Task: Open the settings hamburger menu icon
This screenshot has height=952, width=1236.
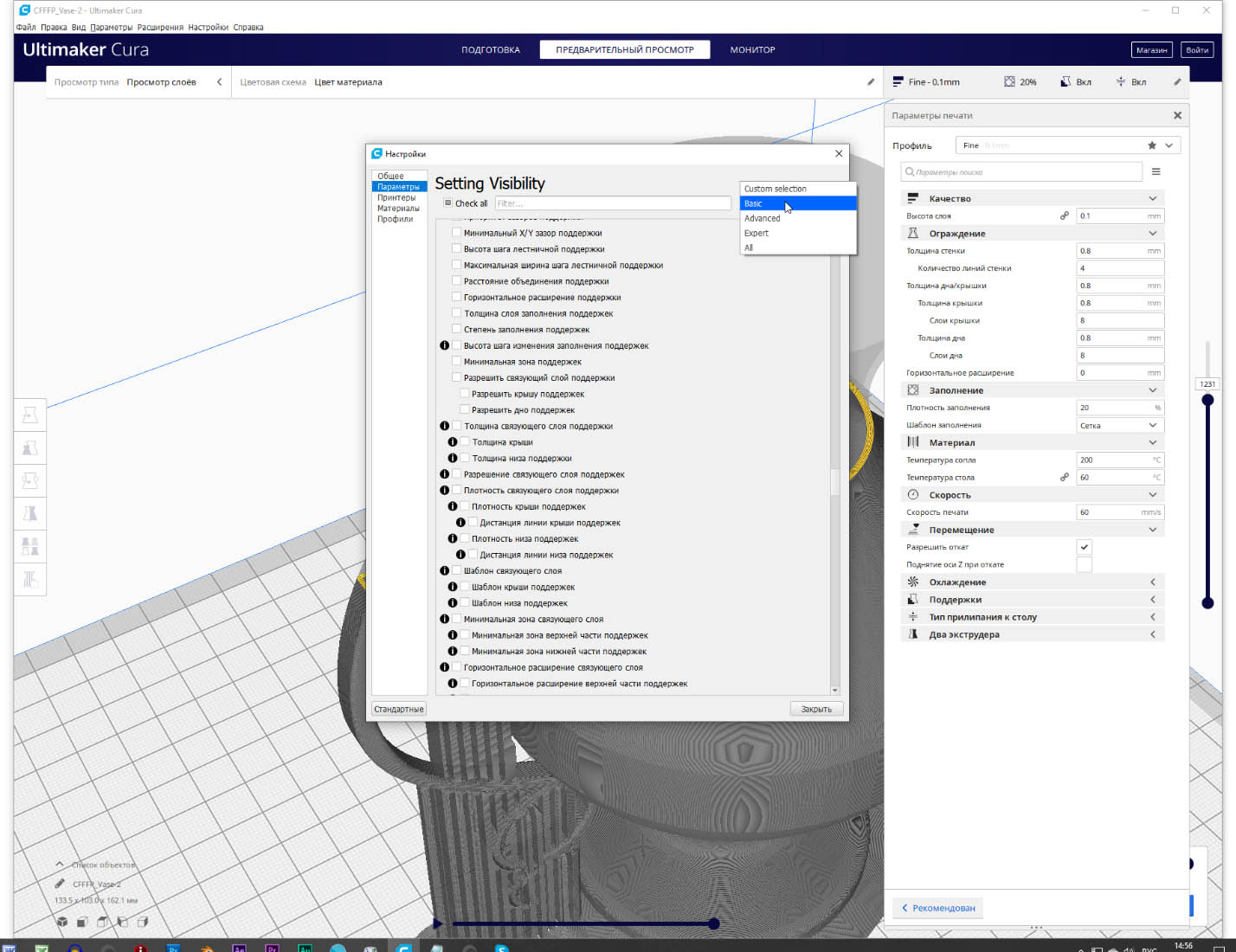Action: (1156, 171)
